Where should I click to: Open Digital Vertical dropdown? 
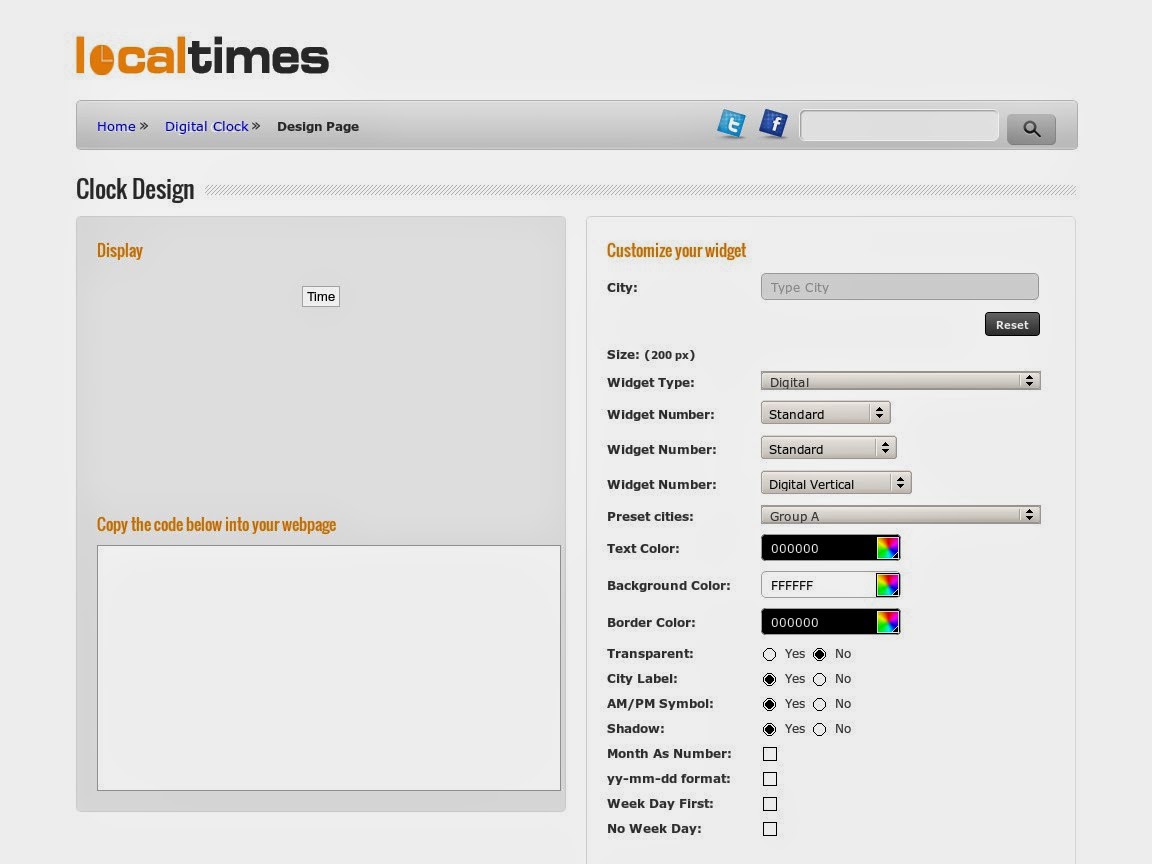click(x=836, y=483)
